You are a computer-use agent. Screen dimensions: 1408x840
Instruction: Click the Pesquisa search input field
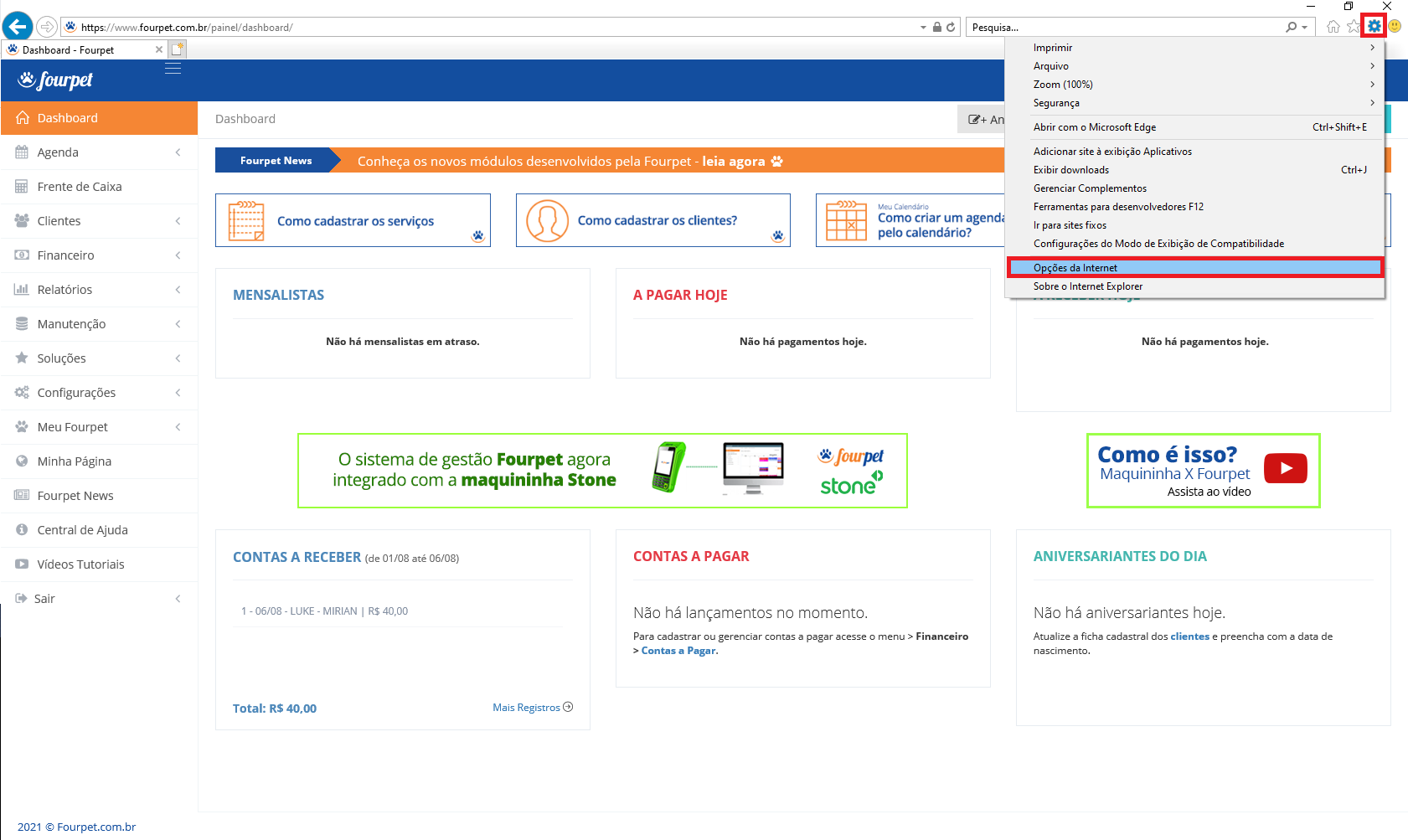click(x=1127, y=28)
